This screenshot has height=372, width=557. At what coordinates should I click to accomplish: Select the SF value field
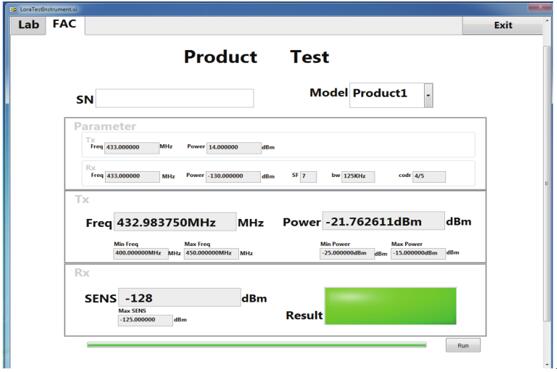click(x=308, y=177)
